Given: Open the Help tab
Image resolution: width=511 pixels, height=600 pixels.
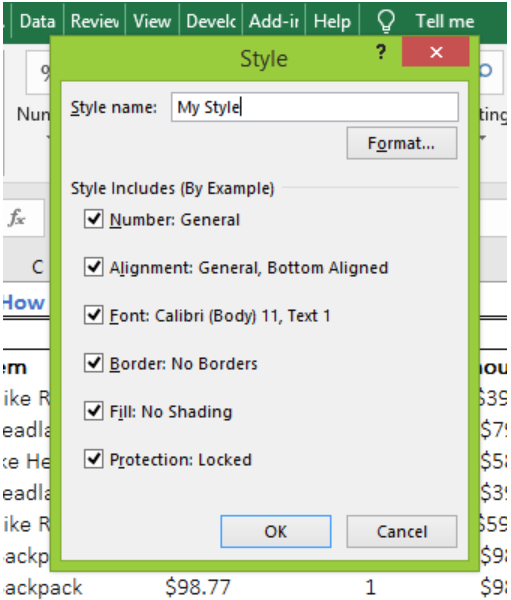Looking at the screenshot, I should (332, 21).
